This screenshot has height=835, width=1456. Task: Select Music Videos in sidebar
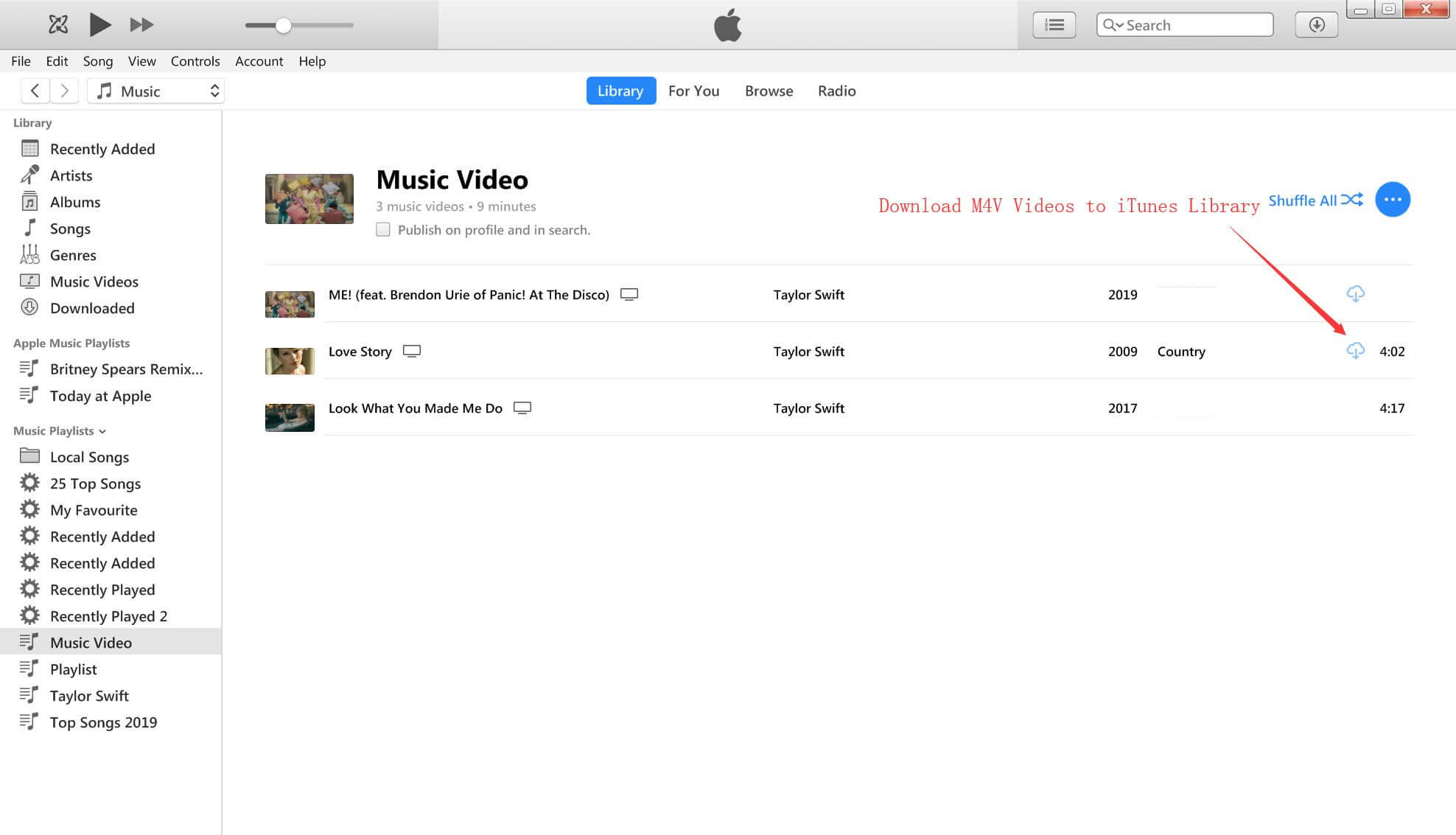(x=94, y=281)
